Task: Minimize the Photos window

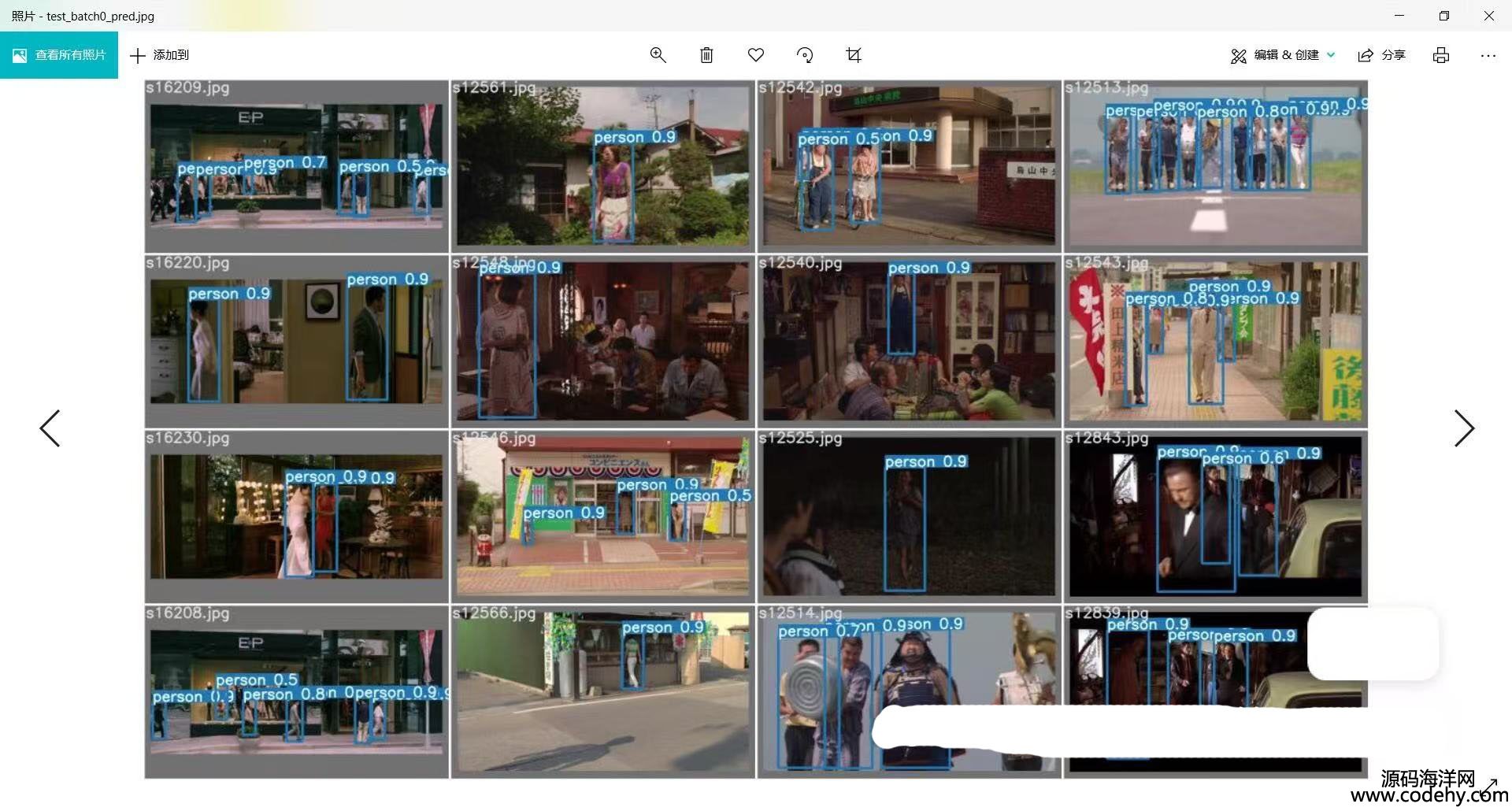Action: click(1399, 16)
